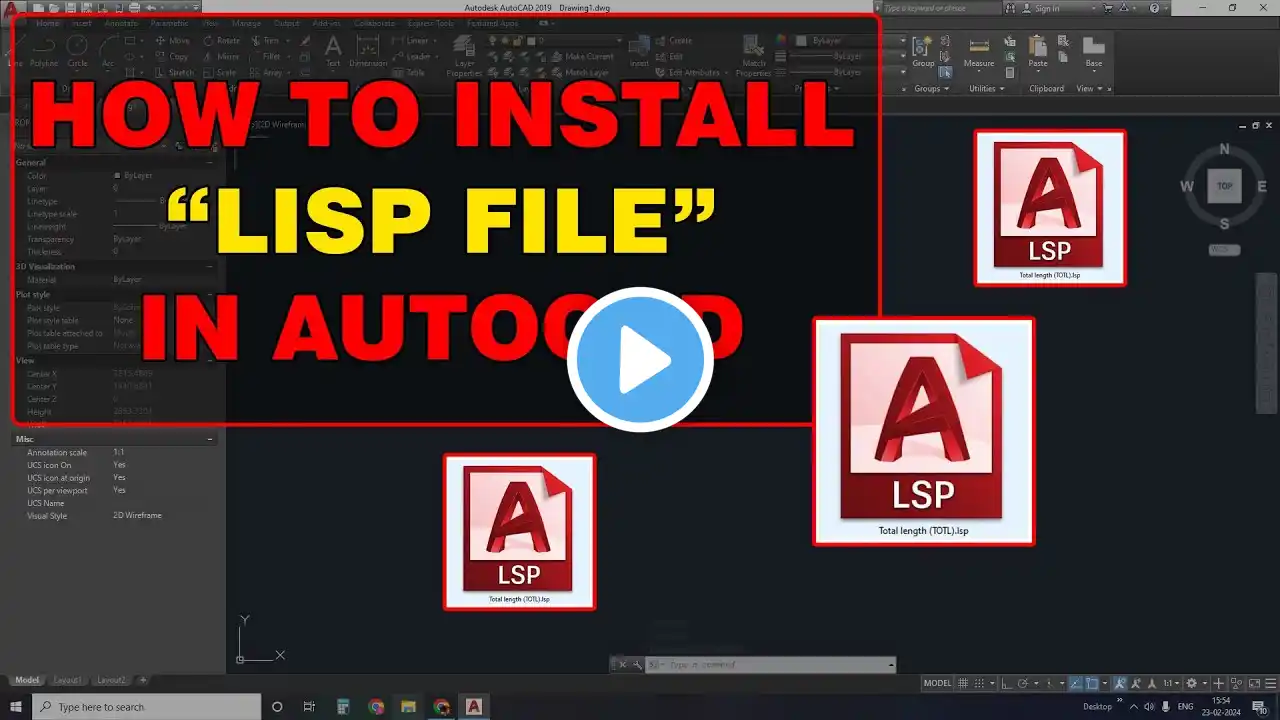Toggle Isometric Drafting in status bar
The image size is (1280, 720).
coord(1051,683)
